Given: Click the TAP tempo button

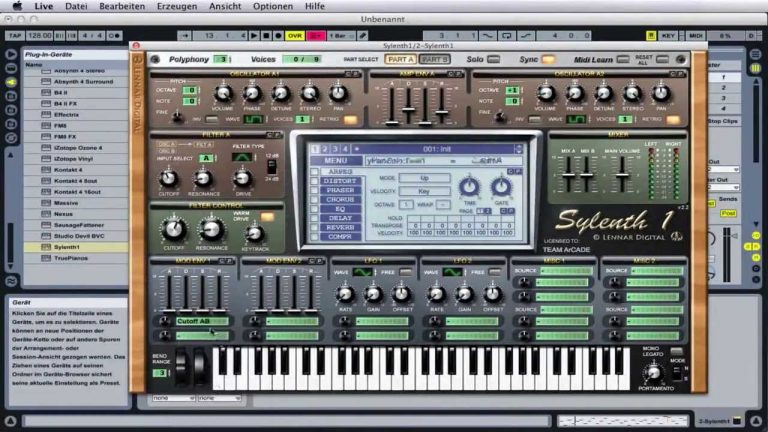Looking at the screenshot, I should 15,36.
